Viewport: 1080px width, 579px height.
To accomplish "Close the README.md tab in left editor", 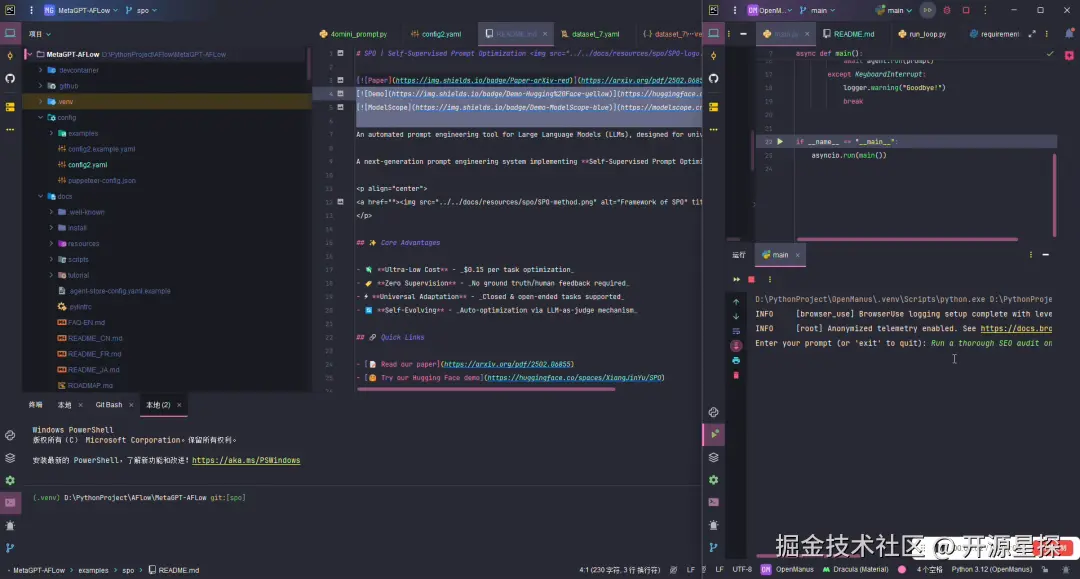I will click(x=545, y=34).
